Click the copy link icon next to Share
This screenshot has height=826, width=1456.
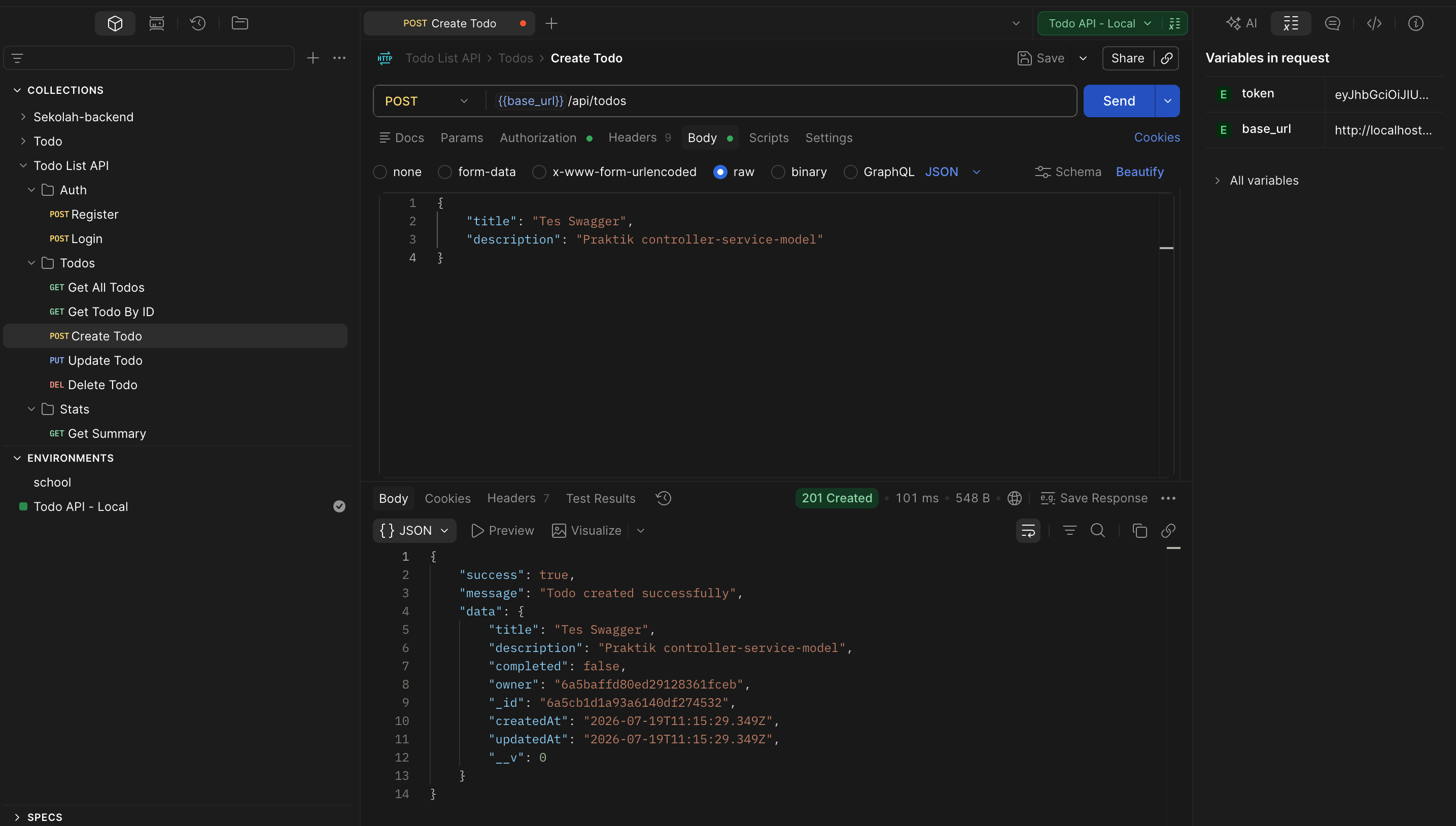[x=1167, y=58]
